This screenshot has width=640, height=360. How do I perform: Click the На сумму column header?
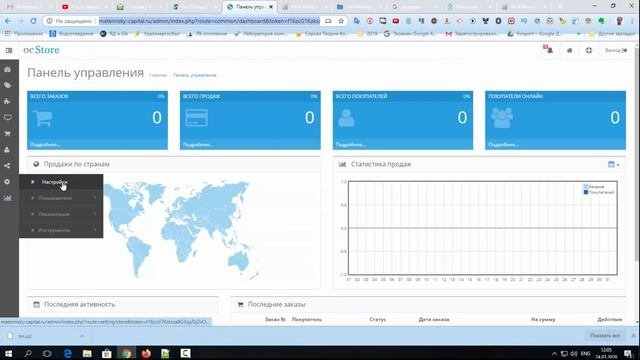click(x=543, y=320)
